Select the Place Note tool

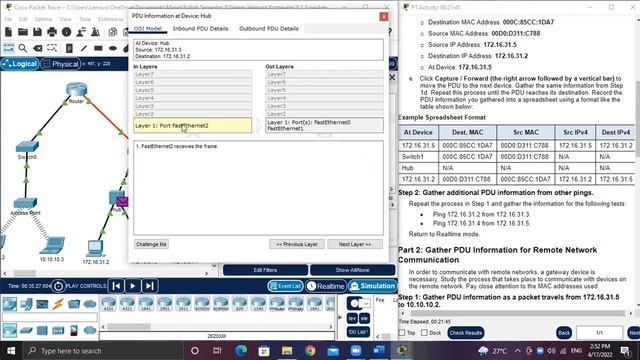tap(69, 48)
